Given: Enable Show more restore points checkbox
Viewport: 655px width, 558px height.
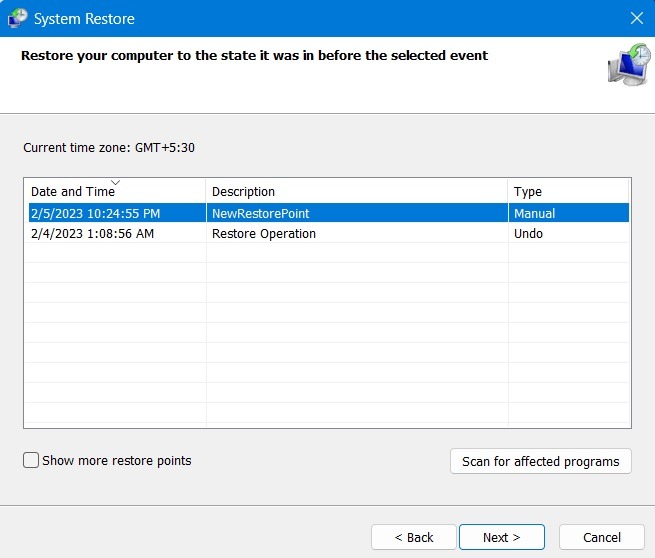Looking at the screenshot, I should click(x=31, y=460).
